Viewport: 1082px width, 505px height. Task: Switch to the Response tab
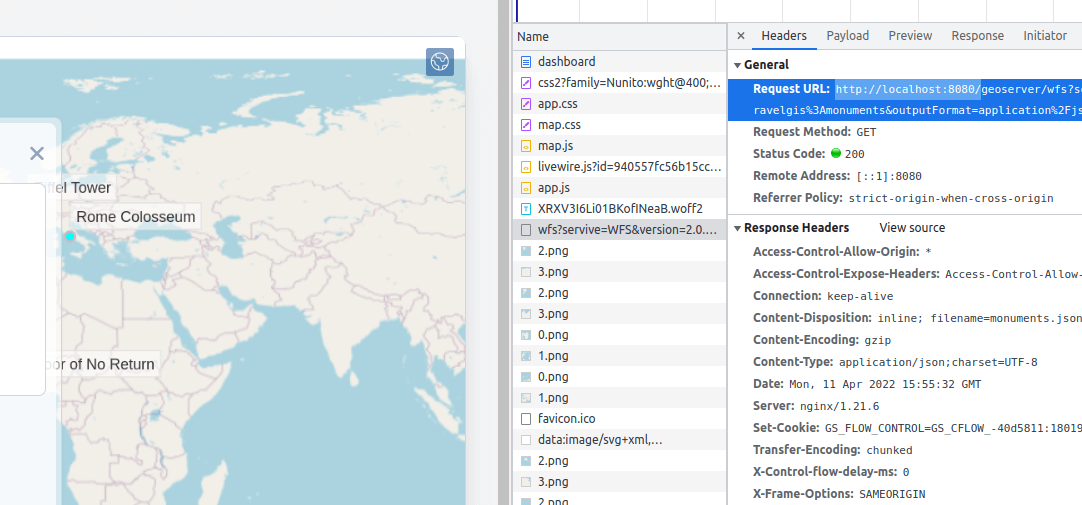[977, 36]
